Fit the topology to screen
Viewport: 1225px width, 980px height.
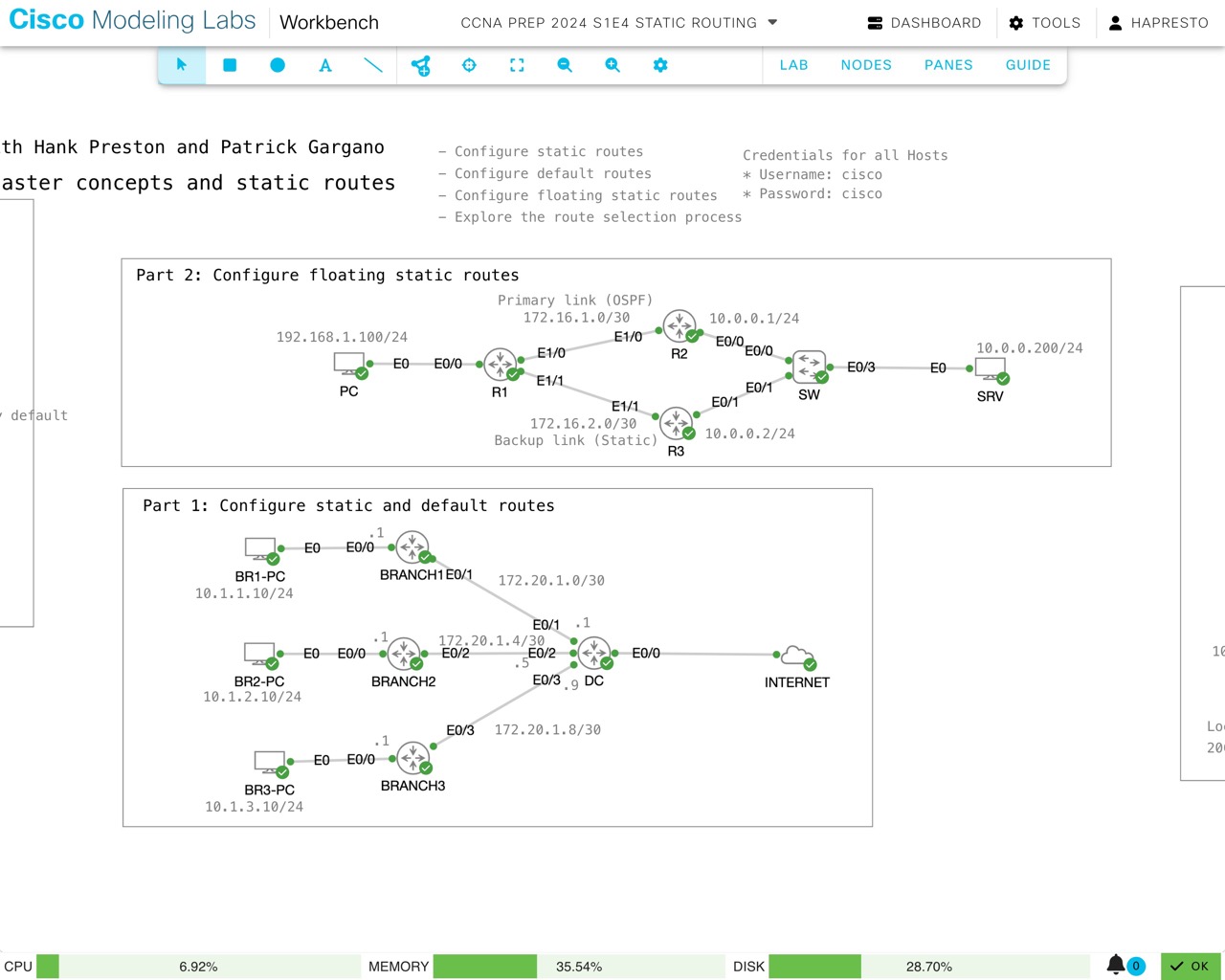[517, 65]
